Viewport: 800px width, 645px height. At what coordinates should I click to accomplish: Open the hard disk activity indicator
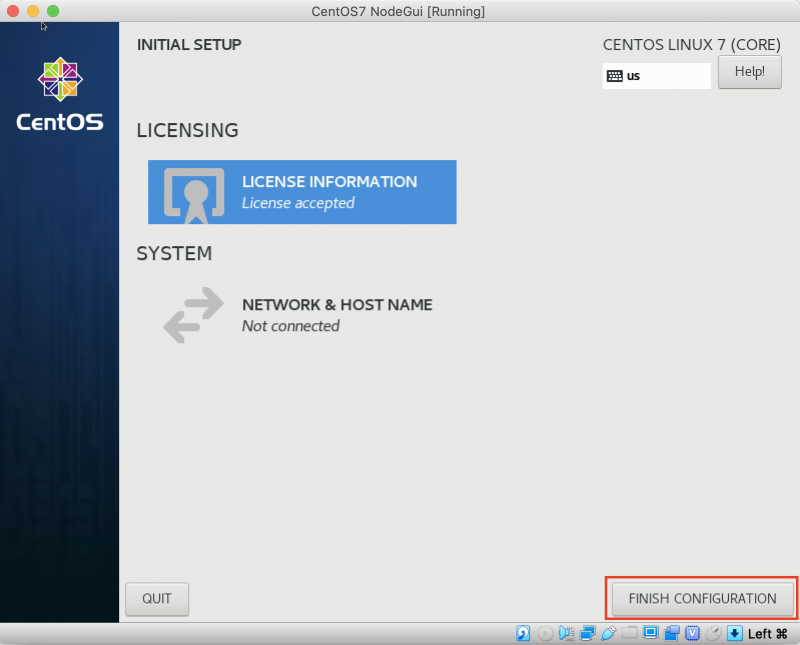point(523,633)
